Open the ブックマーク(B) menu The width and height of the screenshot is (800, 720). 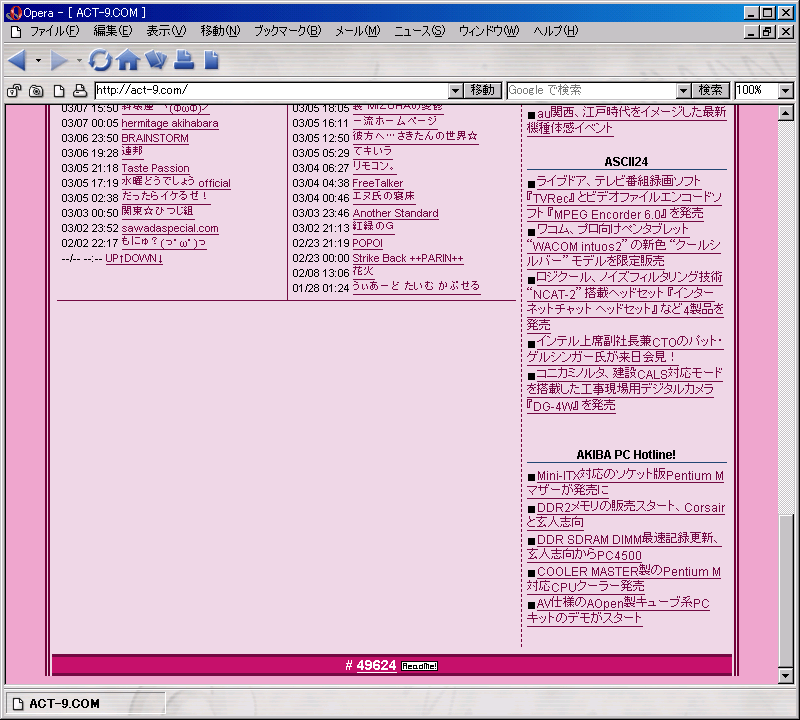pyautogui.click(x=288, y=31)
